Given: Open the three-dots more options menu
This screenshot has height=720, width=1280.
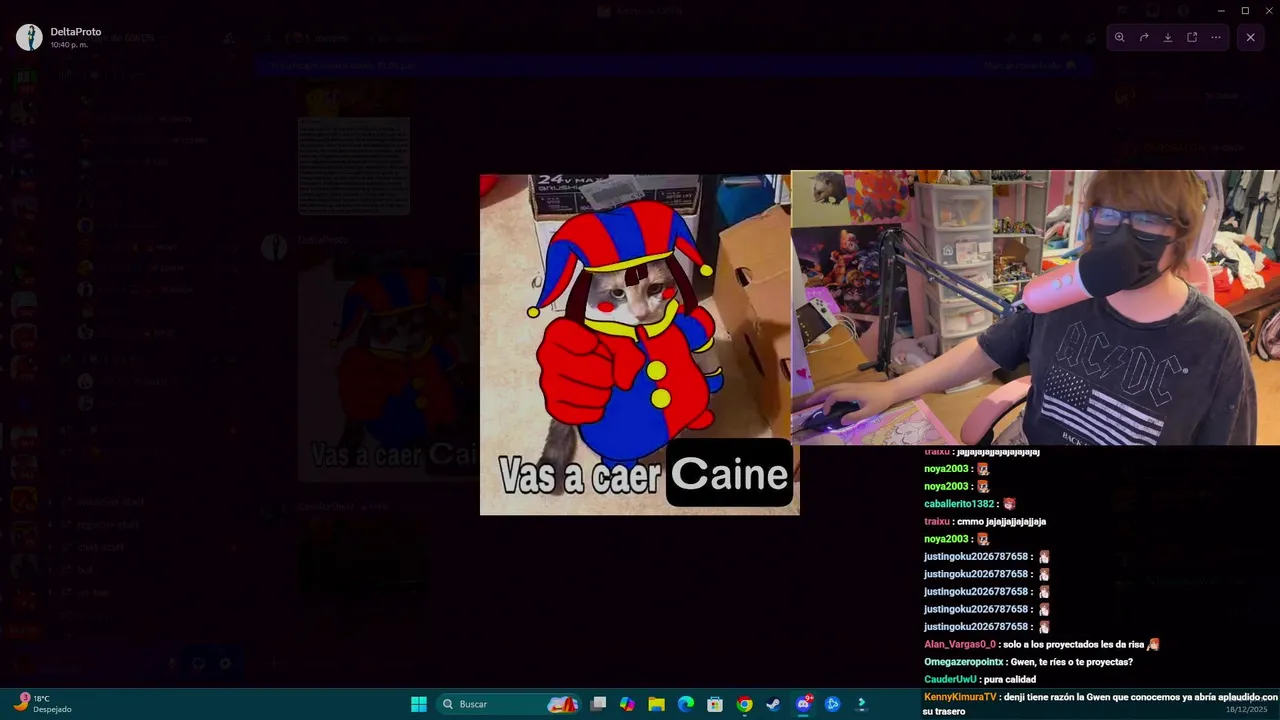Looking at the screenshot, I should tap(1216, 37).
